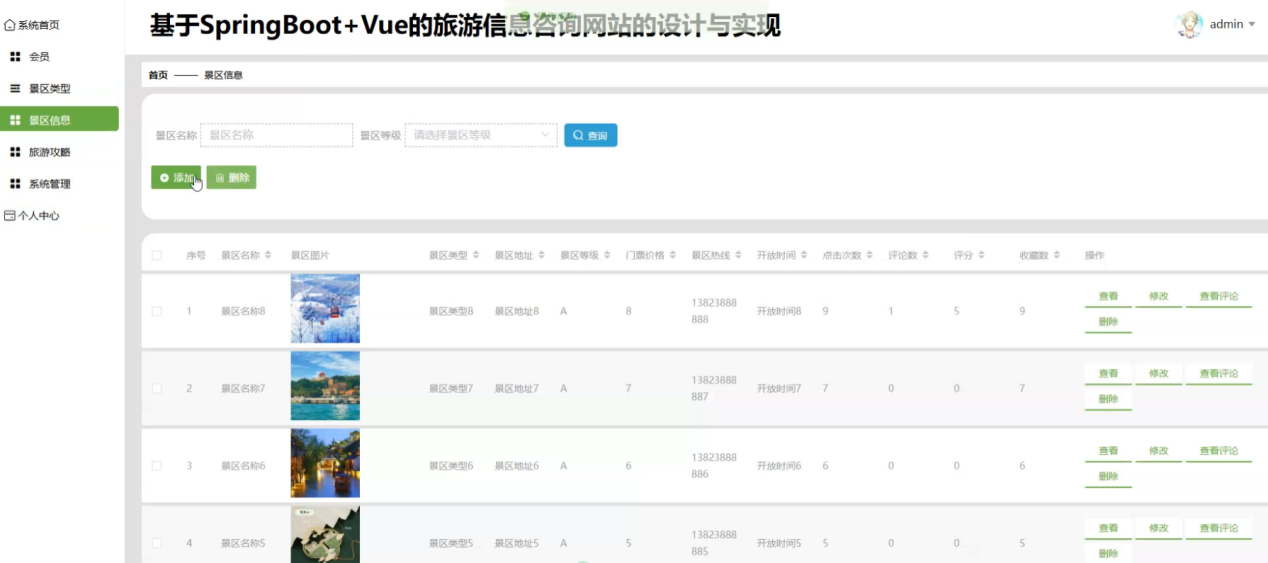
Task: Click 查看 for 景区名称8 row
Action: click(x=1108, y=297)
